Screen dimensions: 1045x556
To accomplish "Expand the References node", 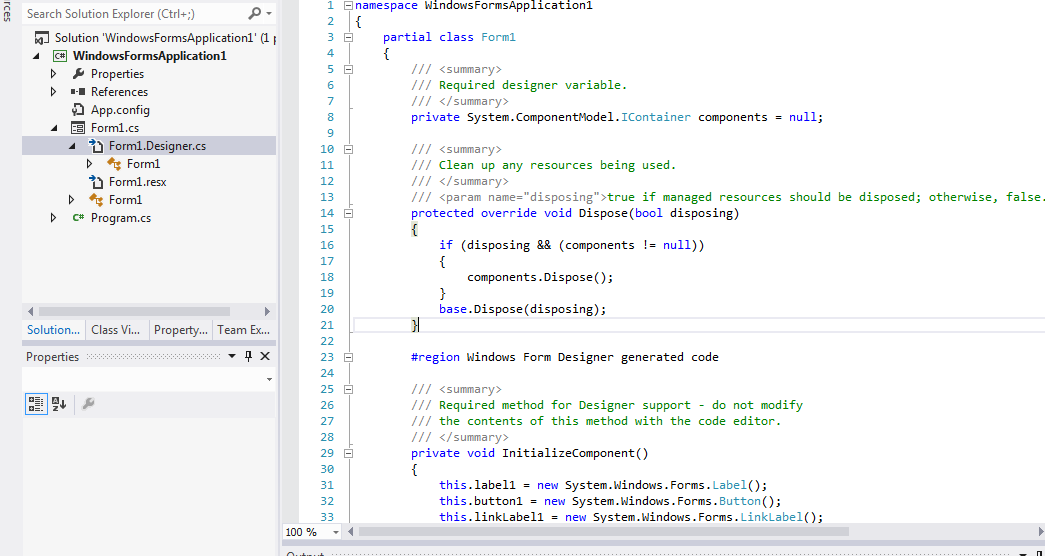I will point(54,92).
